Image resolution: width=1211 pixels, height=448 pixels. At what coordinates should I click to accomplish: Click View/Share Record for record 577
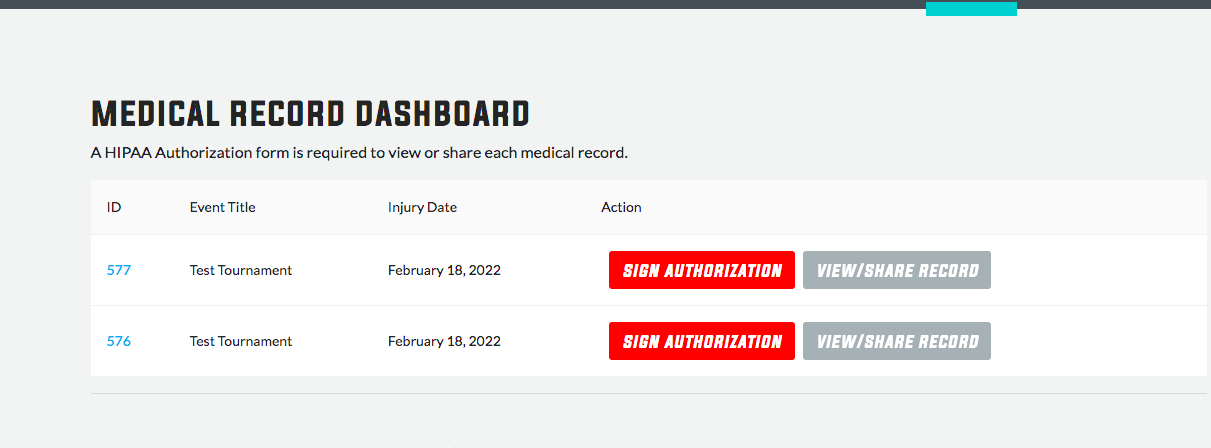(897, 270)
